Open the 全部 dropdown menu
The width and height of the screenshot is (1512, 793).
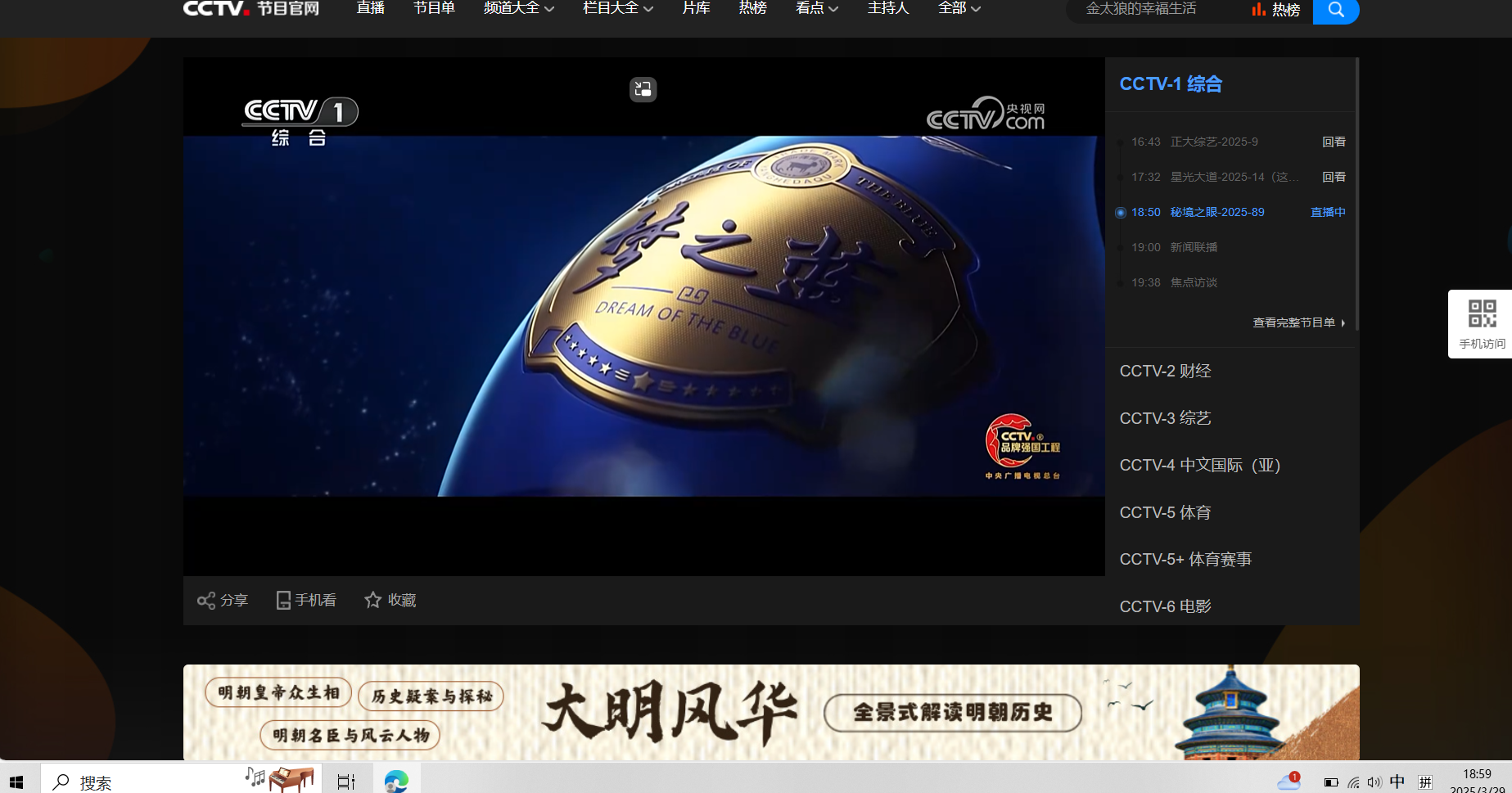959,8
